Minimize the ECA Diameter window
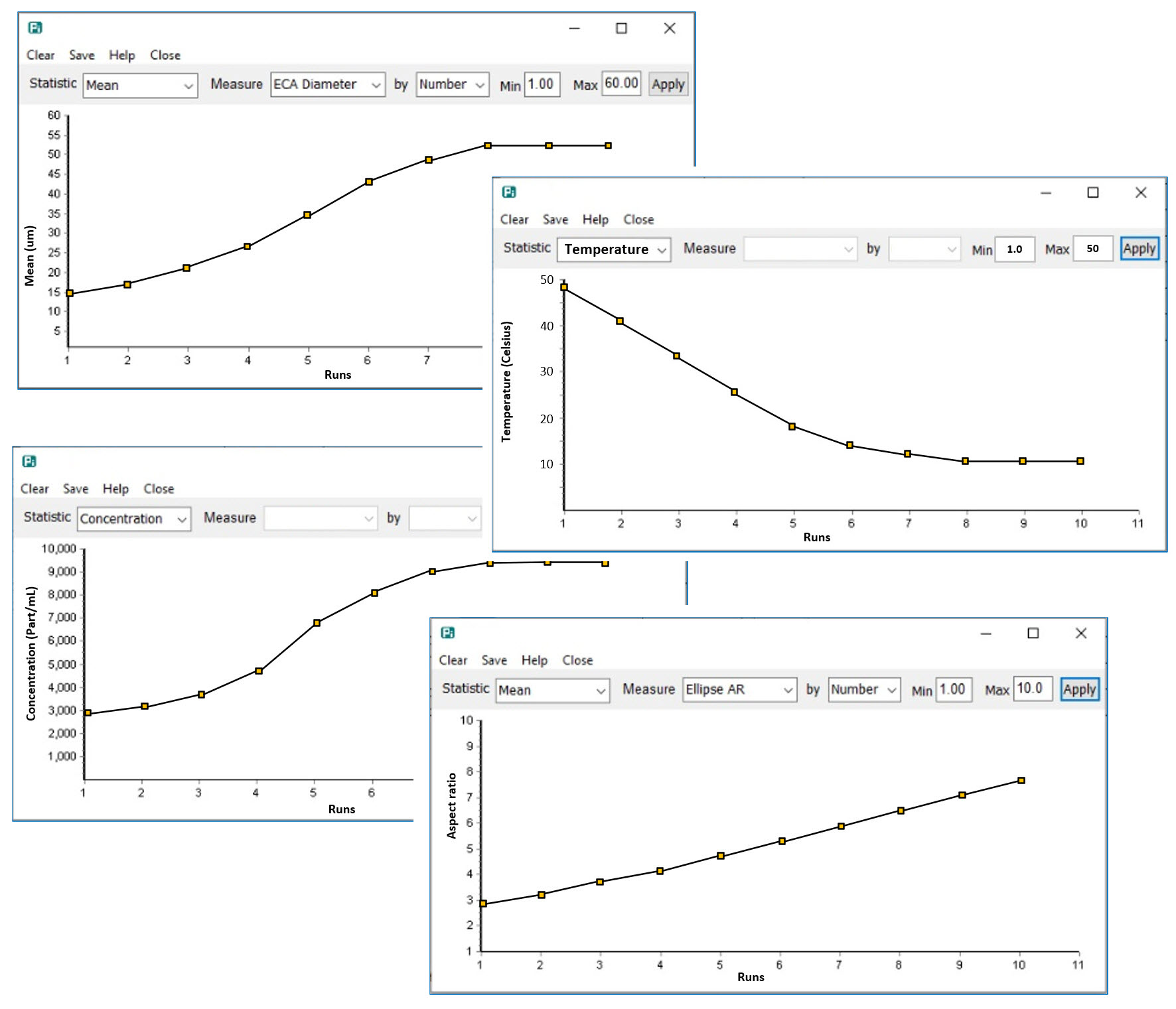1176x1009 pixels. click(x=575, y=28)
